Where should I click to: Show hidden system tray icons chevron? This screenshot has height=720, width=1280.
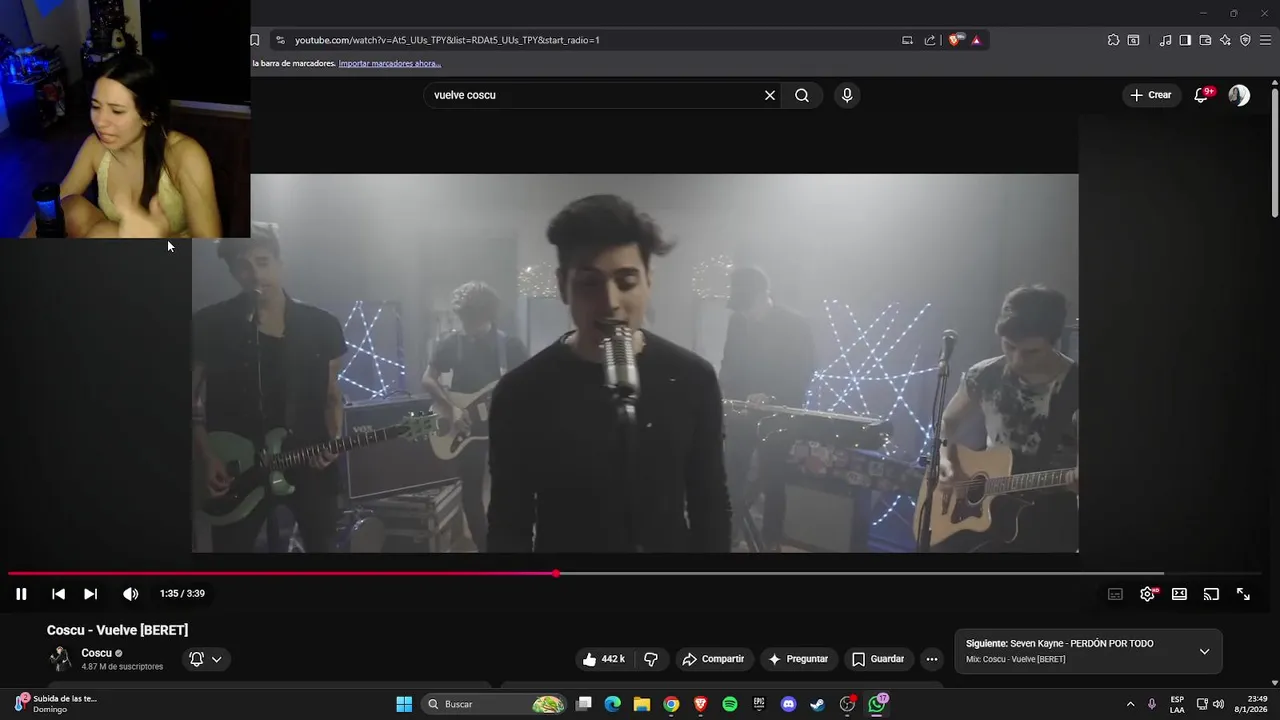[x=1131, y=704]
